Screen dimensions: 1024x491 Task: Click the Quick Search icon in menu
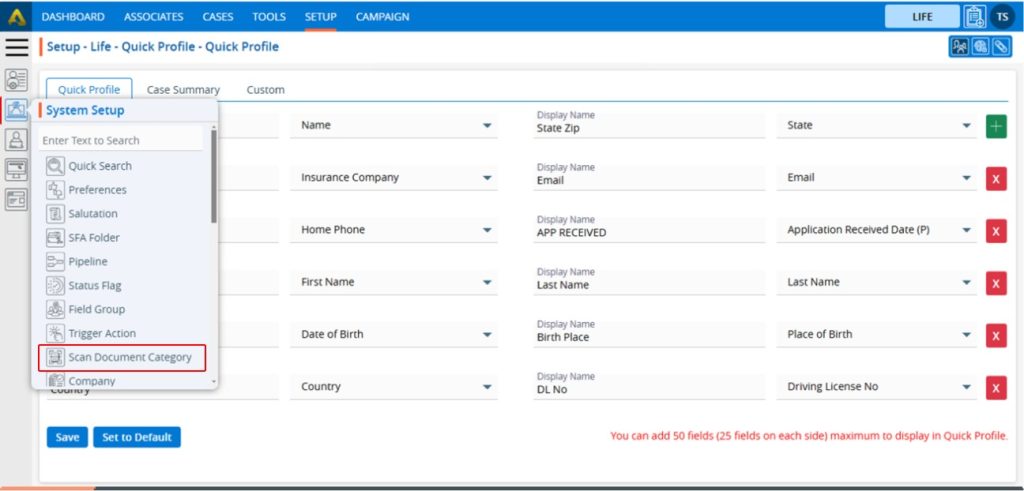[x=55, y=166]
